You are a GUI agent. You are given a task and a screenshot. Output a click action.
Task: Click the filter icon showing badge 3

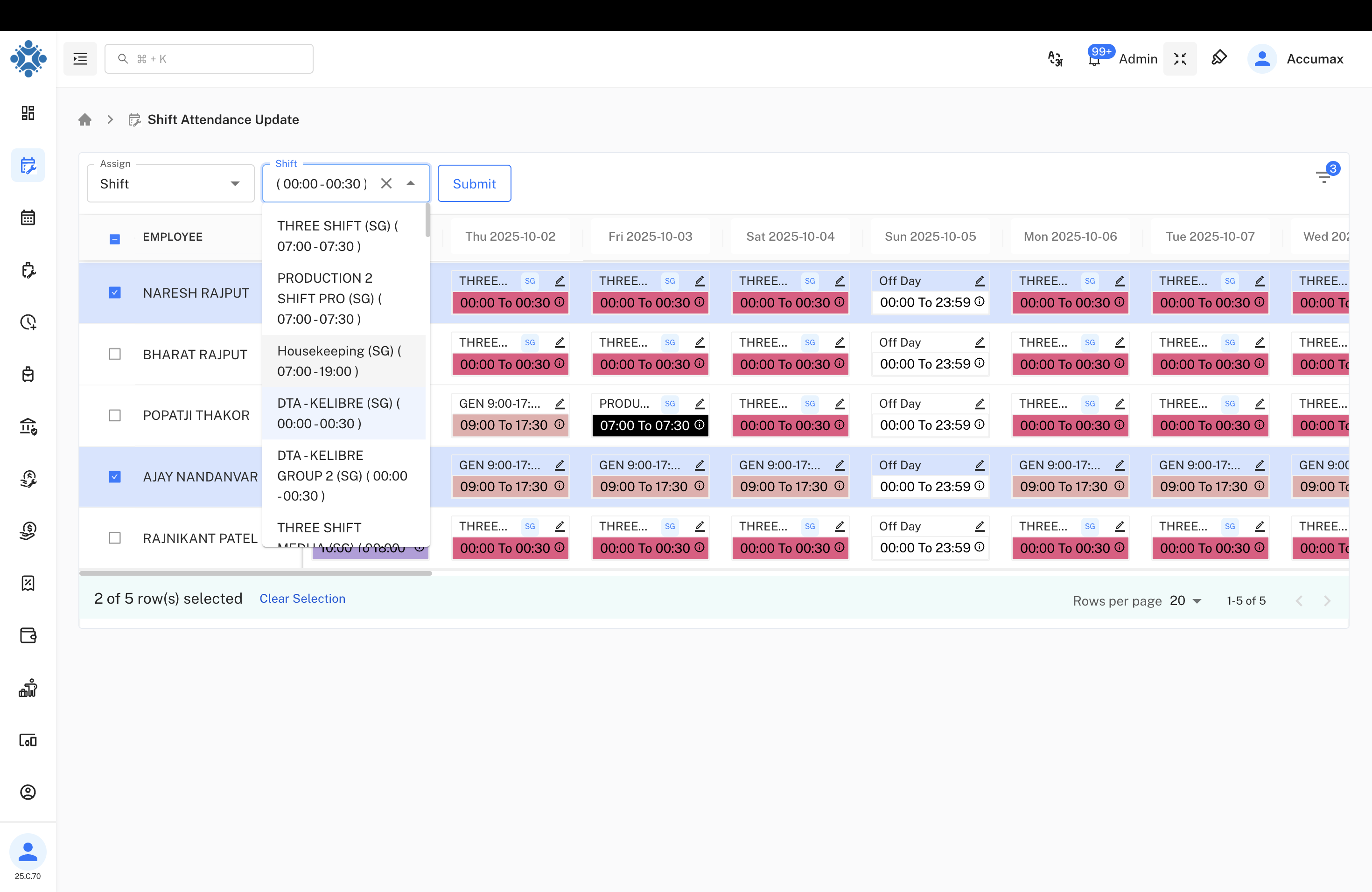(1324, 176)
